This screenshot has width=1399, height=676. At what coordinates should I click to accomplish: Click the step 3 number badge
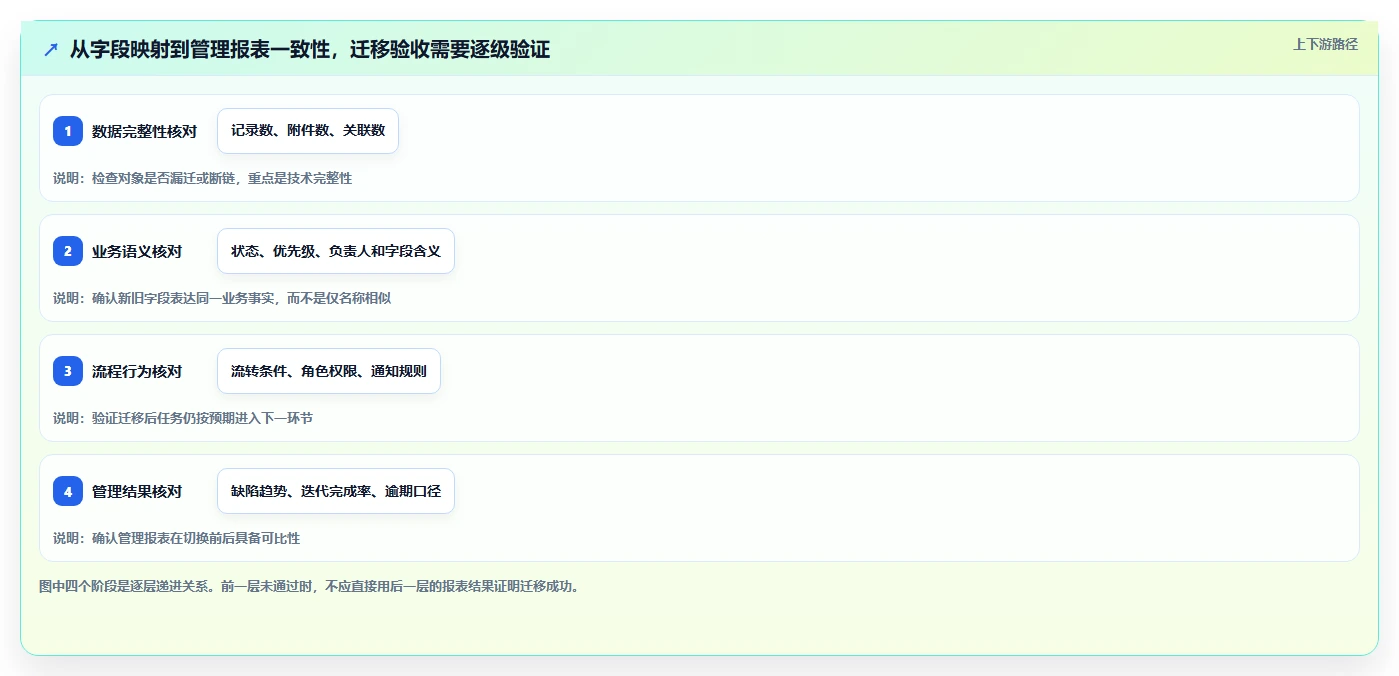[68, 371]
